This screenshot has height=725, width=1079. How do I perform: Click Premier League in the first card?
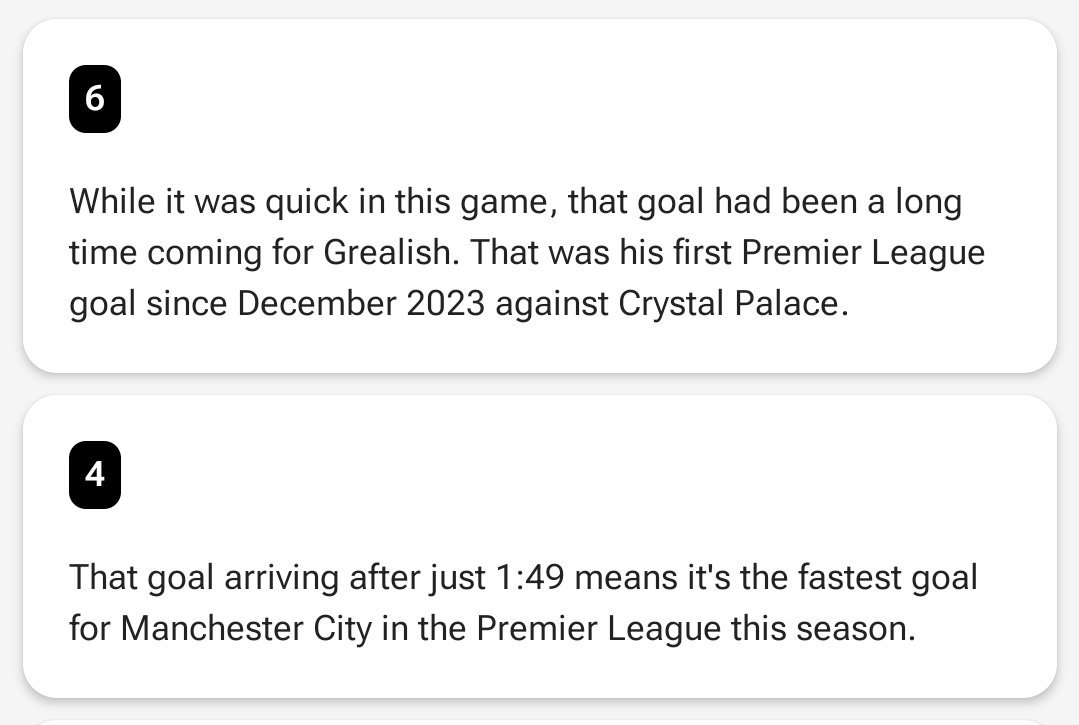coord(863,252)
